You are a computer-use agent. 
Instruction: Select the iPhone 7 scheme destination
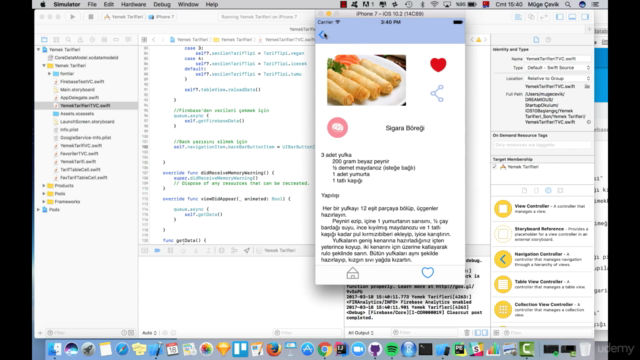click(162, 17)
